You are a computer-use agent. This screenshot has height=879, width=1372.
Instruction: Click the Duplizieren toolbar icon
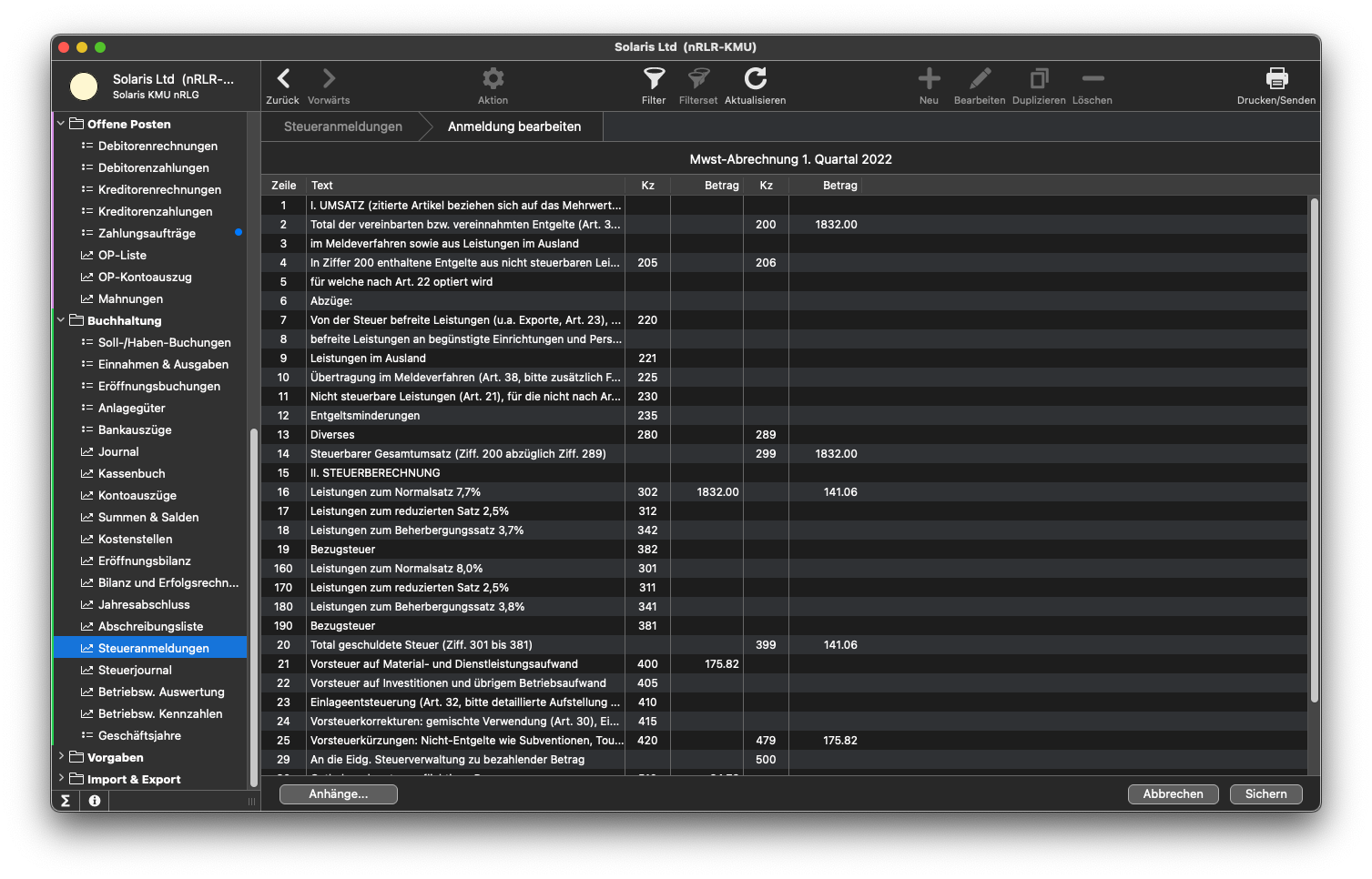pos(1039,79)
